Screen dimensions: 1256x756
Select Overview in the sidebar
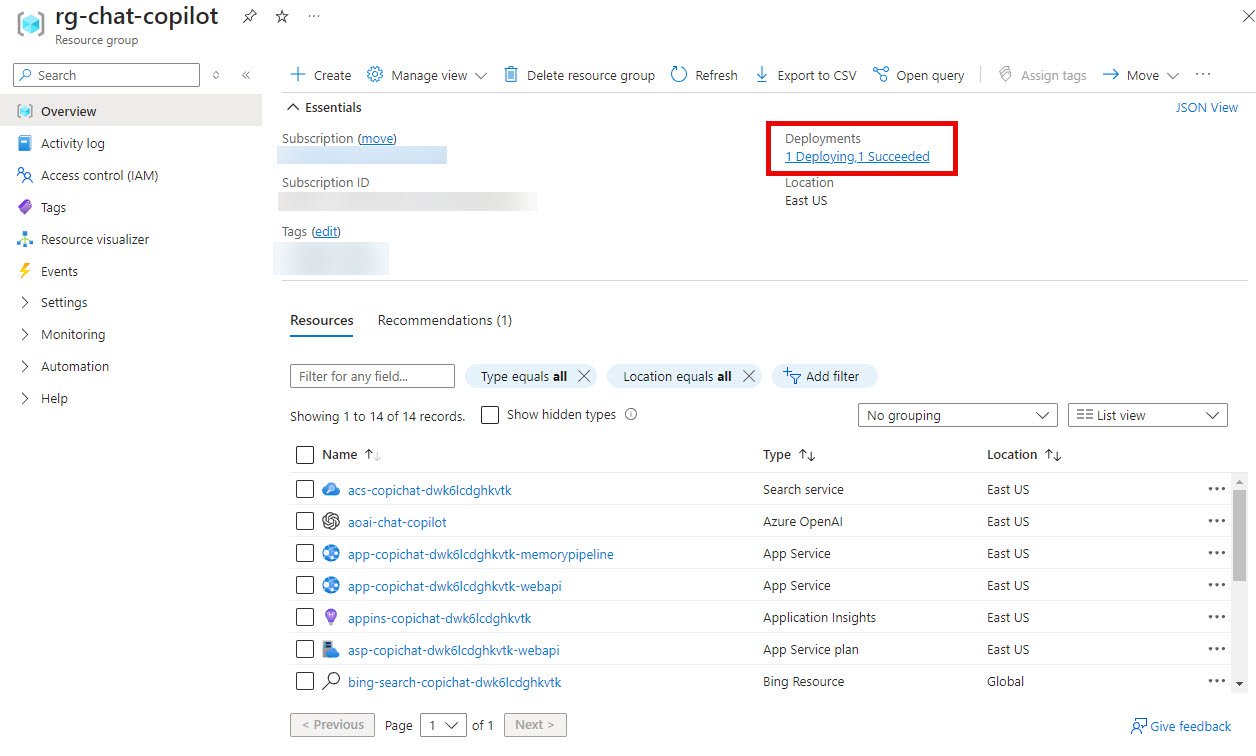pos(131,111)
